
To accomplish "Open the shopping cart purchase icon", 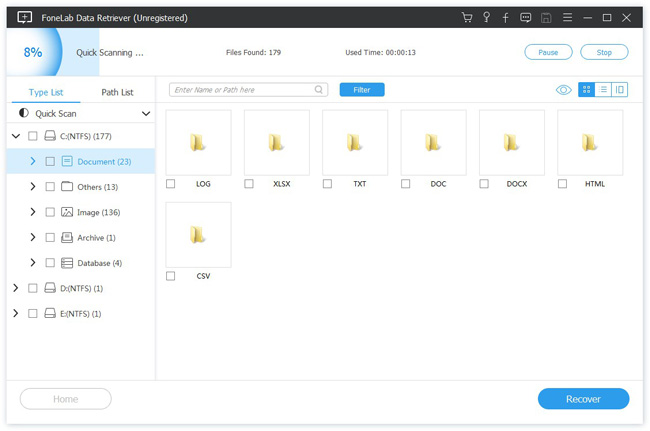I will 467,17.
